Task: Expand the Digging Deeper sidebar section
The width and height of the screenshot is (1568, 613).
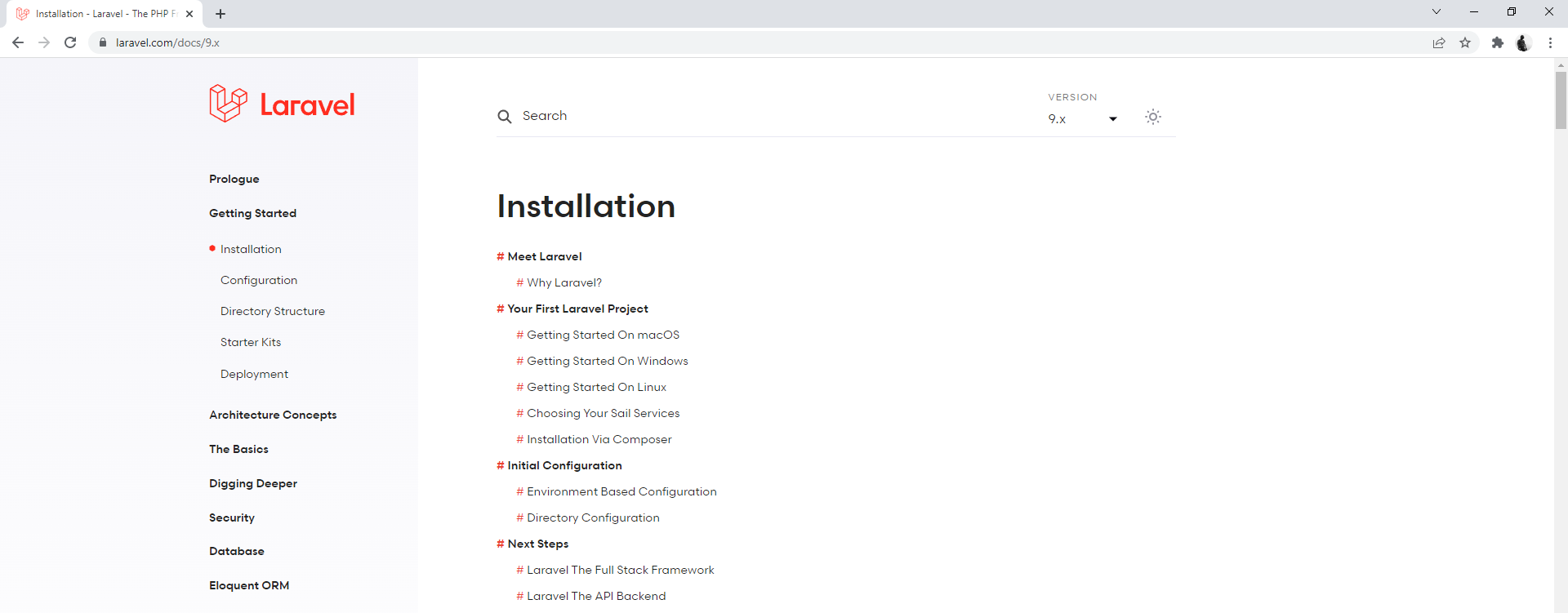Action: pos(253,483)
